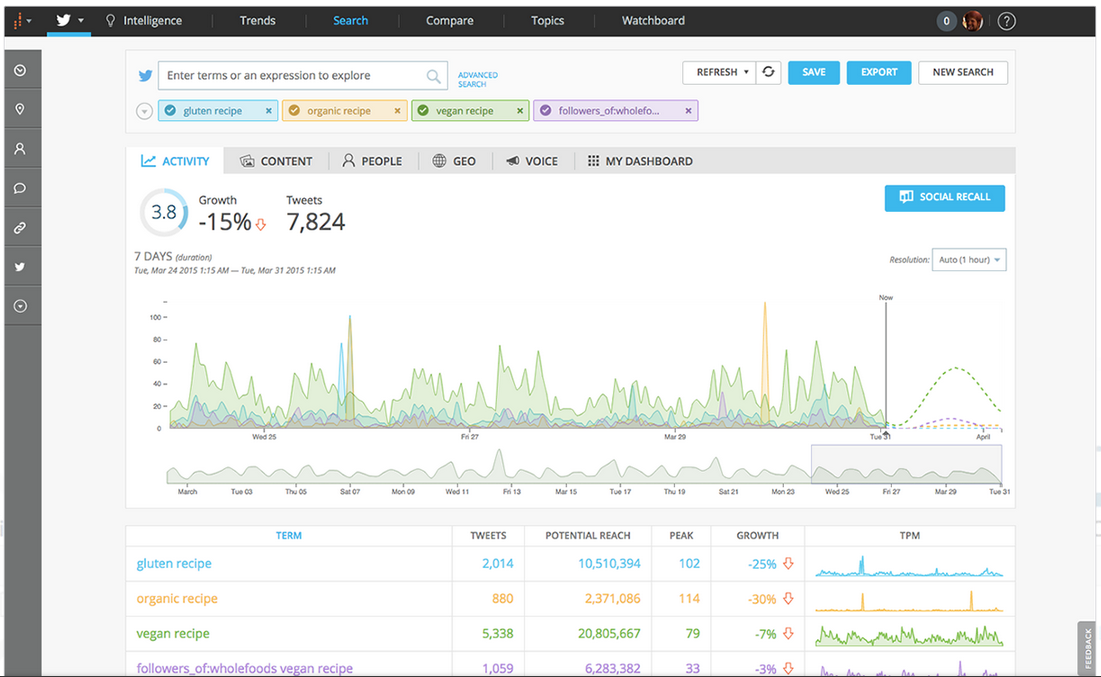
Task: Toggle the organic recipe term checkbox
Action: (294, 111)
